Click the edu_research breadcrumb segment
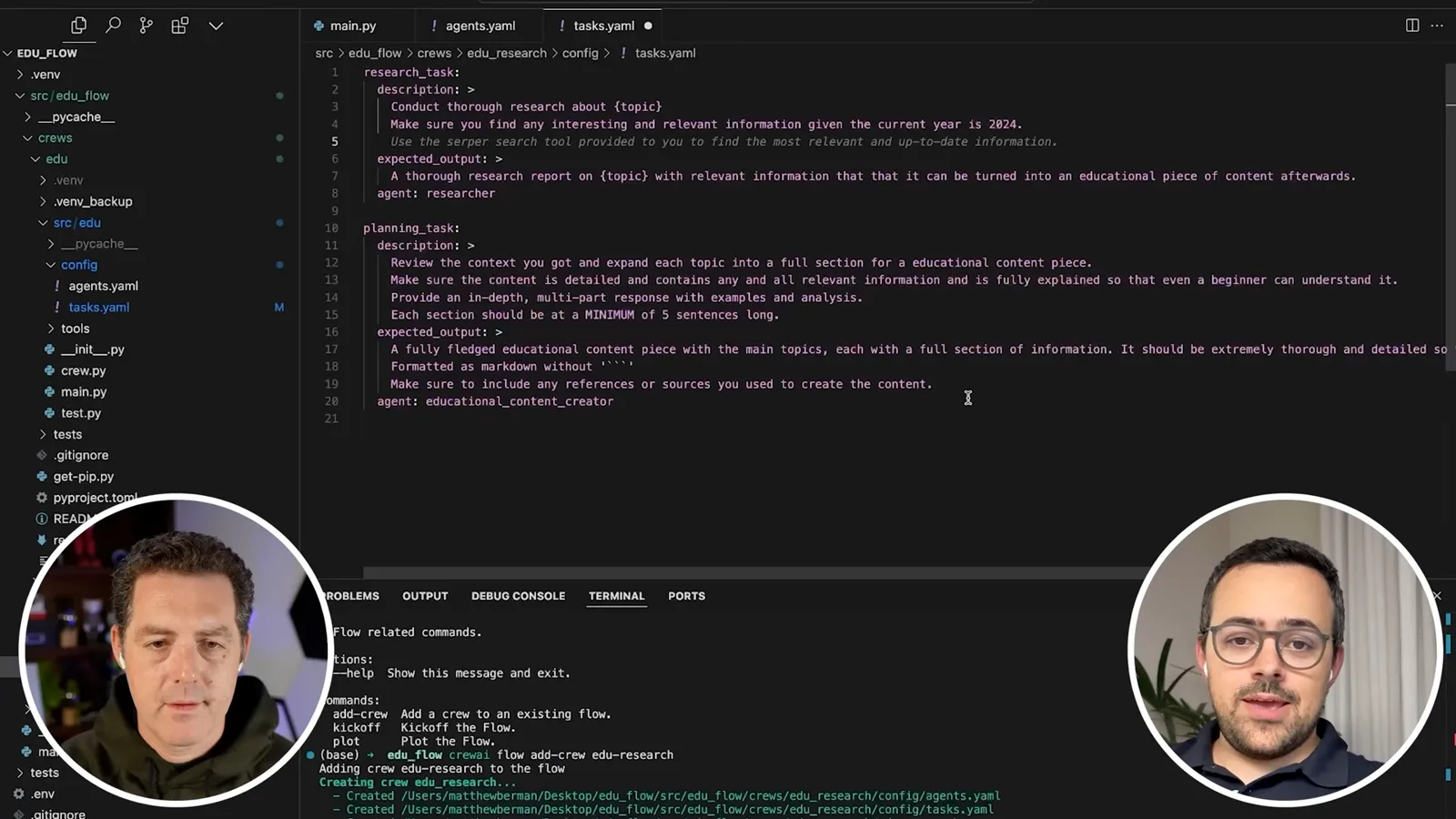The image size is (1456, 819). pyautogui.click(x=507, y=53)
